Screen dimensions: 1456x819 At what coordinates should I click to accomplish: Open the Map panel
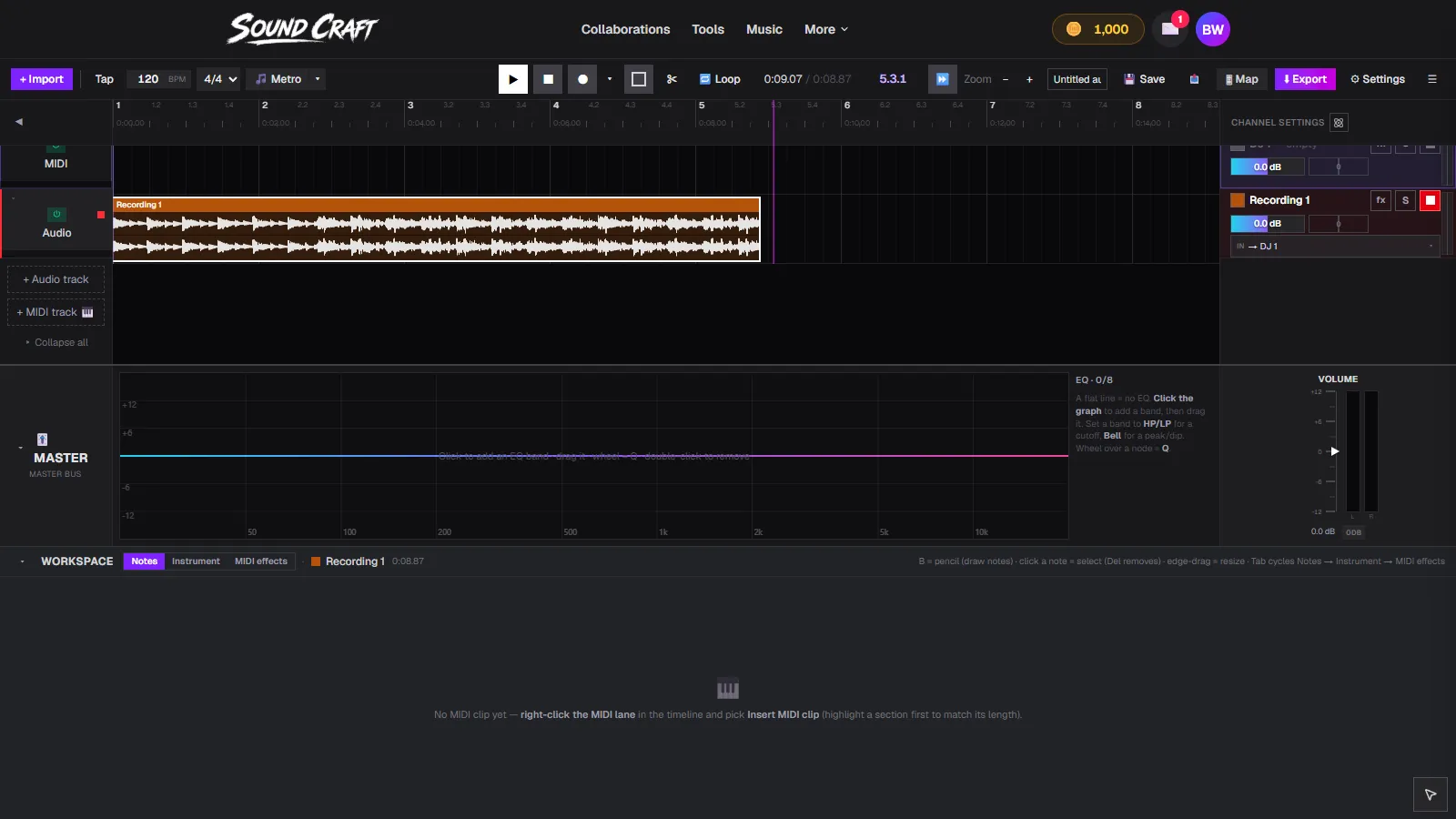1241,79
